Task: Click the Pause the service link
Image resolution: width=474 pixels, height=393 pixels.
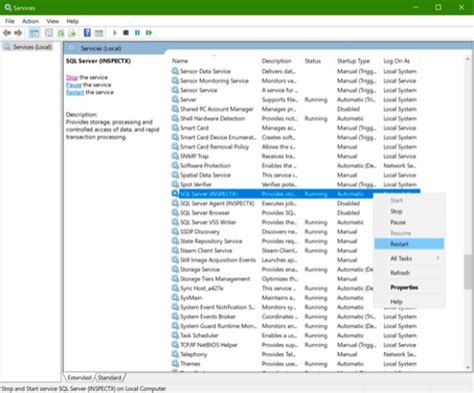Action: (74, 85)
